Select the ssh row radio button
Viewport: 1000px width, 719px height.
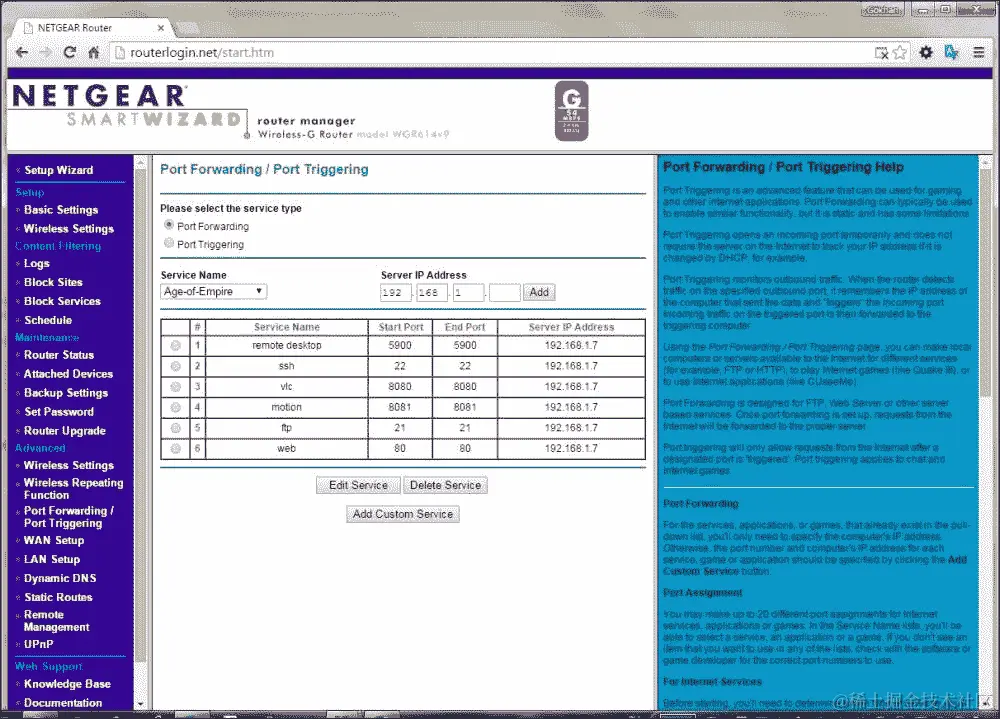175,366
